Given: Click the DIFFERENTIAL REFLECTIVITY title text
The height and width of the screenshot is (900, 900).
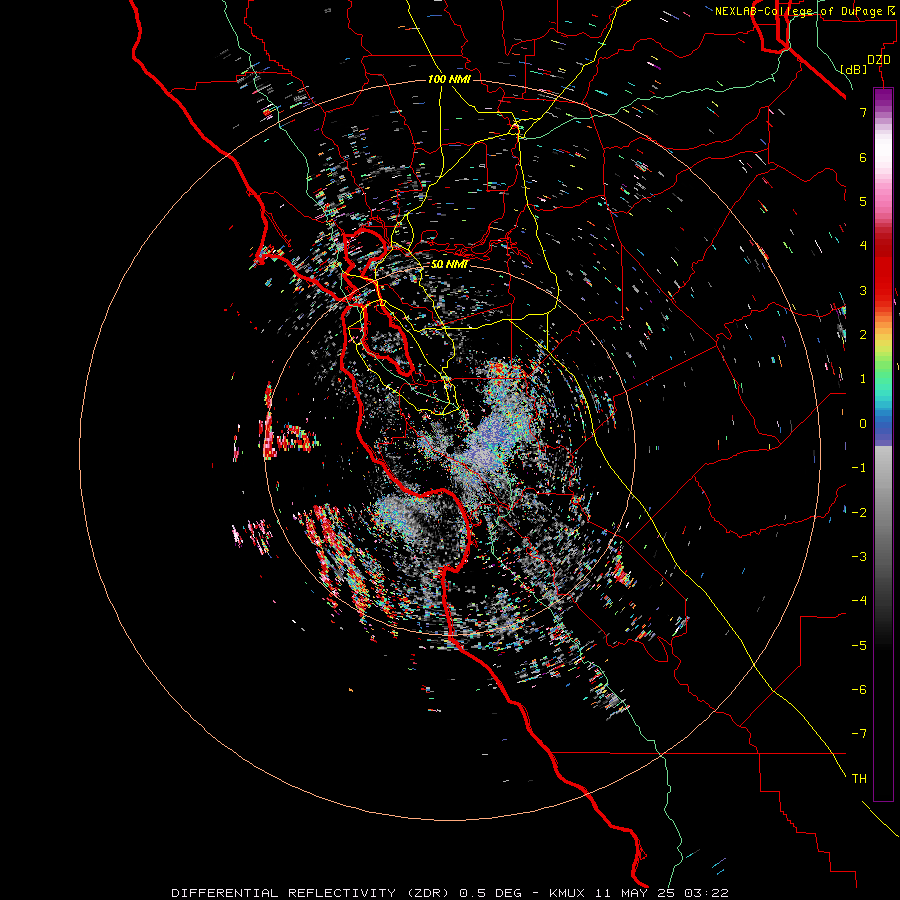Looking at the screenshot, I should 284,893.
